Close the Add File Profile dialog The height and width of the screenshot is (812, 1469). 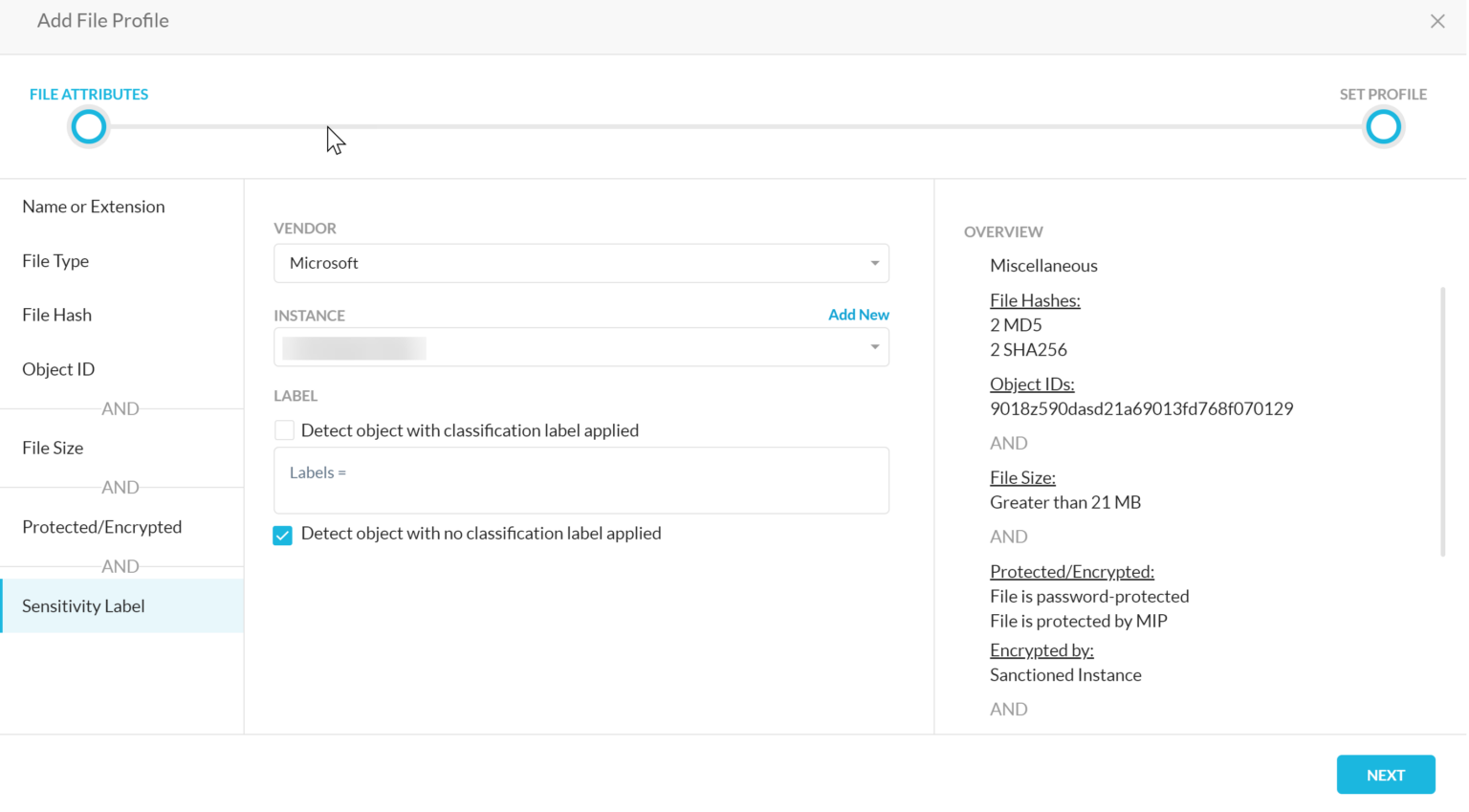point(1437,20)
